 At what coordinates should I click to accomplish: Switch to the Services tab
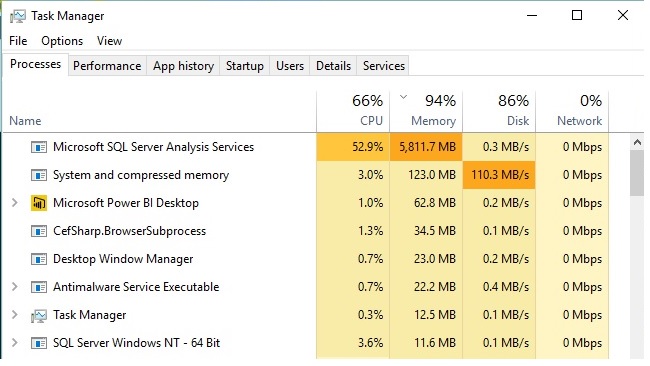384,66
